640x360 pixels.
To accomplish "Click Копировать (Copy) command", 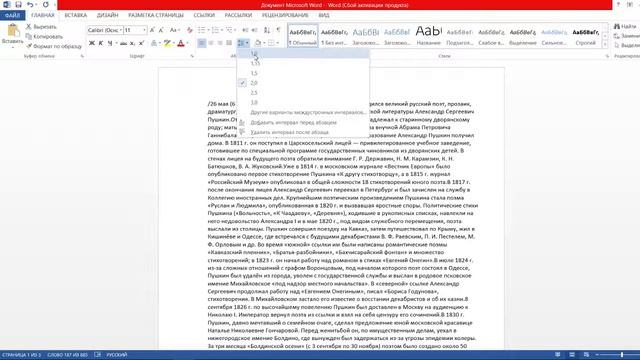I will click(x=44, y=36).
